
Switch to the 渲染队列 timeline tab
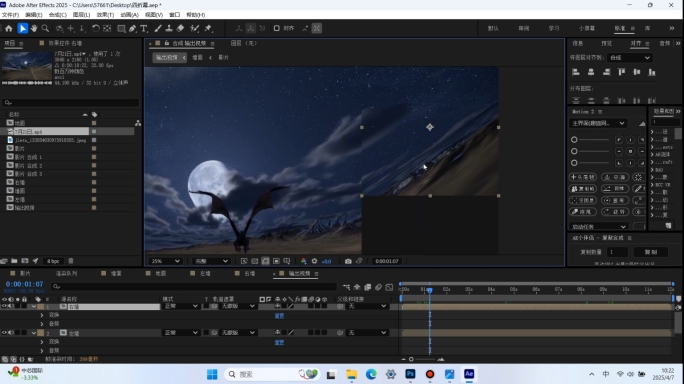point(66,274)
